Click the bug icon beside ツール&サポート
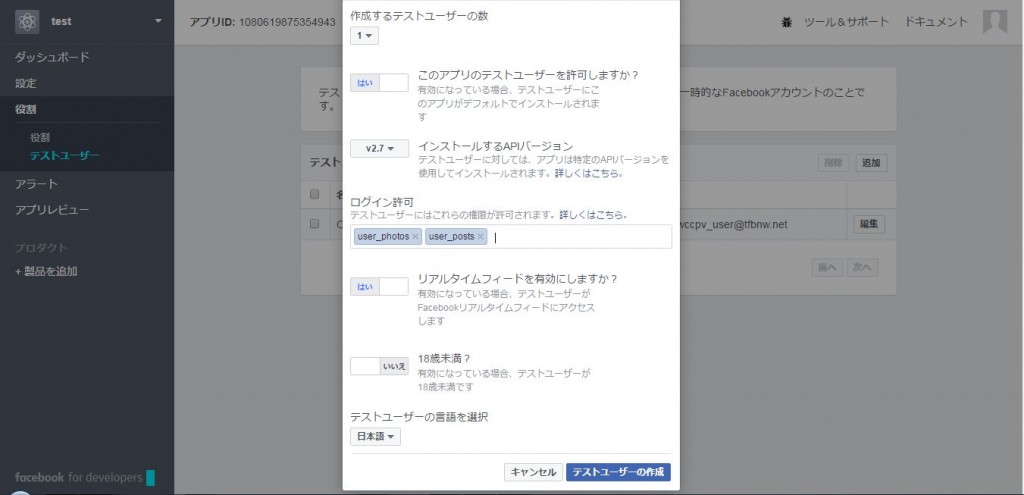Screen dimensions: 1024x495 (786, 22)
